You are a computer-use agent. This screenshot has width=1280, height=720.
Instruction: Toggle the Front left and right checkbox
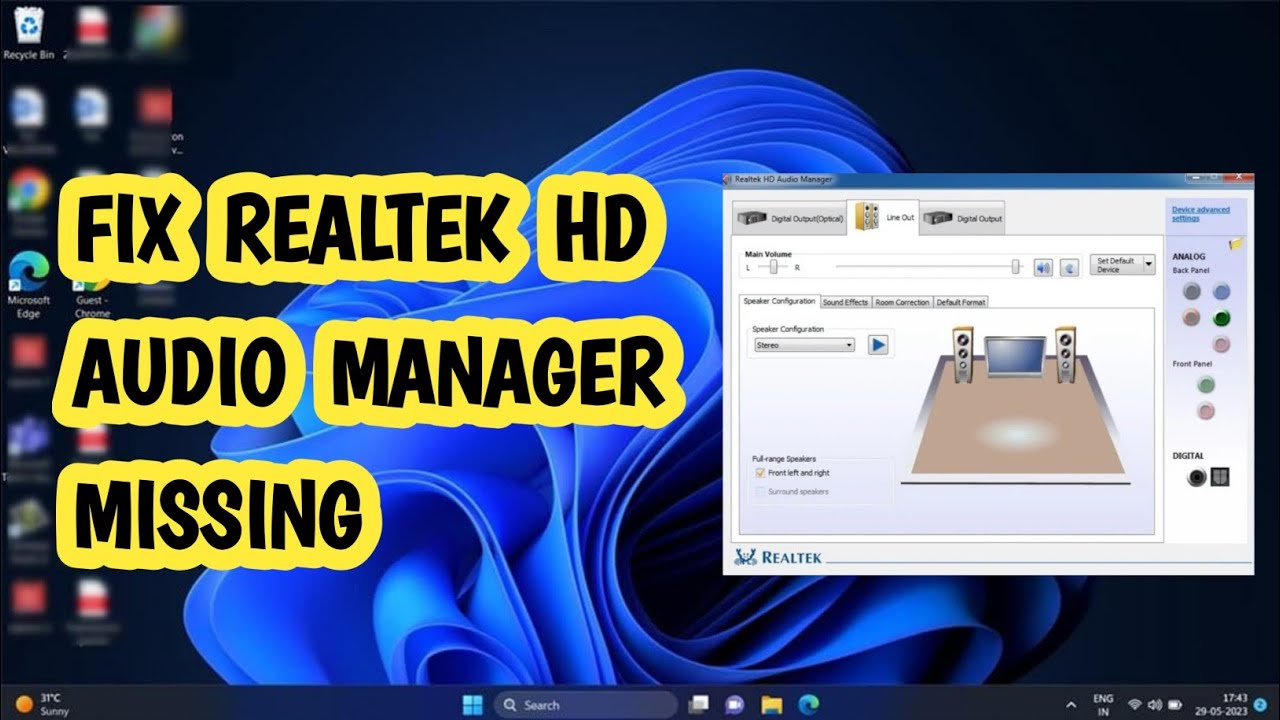pos(761,473)
